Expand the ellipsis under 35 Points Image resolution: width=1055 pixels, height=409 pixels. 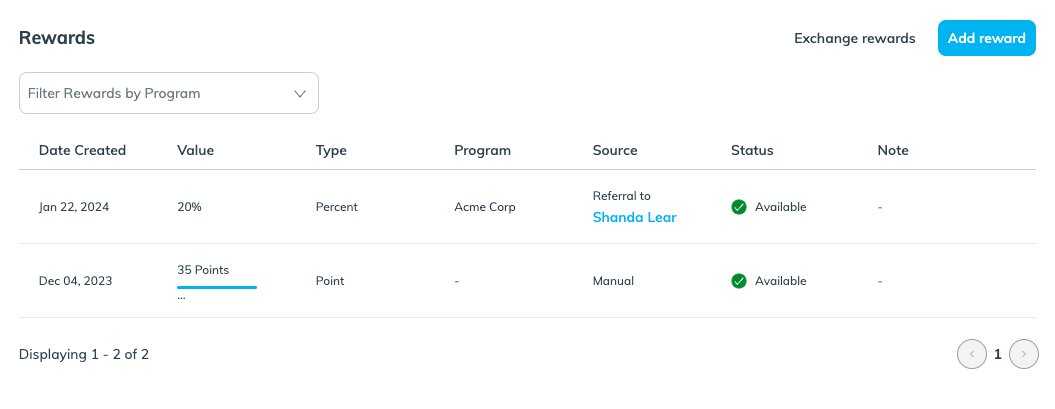coord(181,297)
